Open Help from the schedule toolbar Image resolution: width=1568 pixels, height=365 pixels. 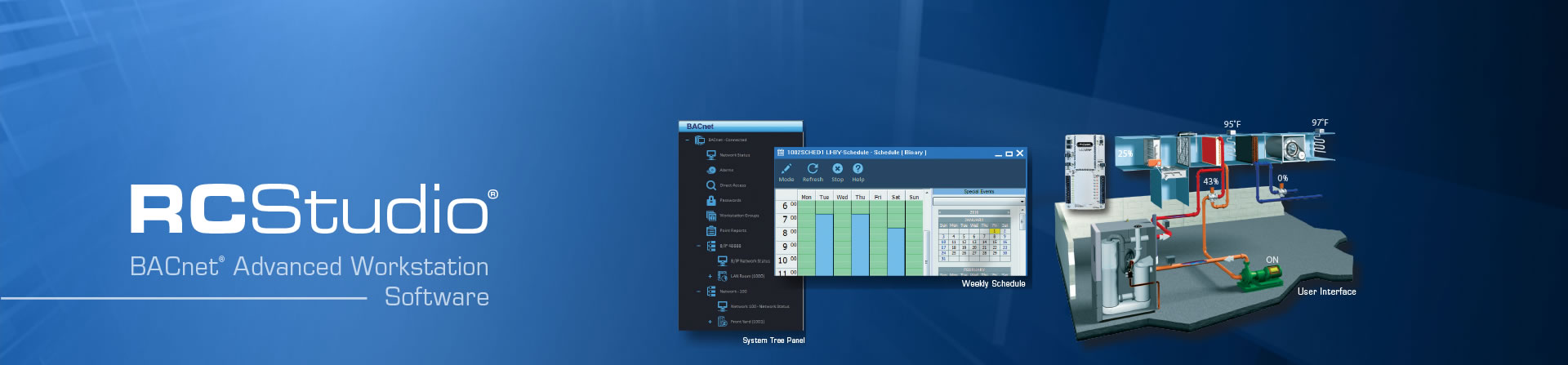(x=858, y=172)
